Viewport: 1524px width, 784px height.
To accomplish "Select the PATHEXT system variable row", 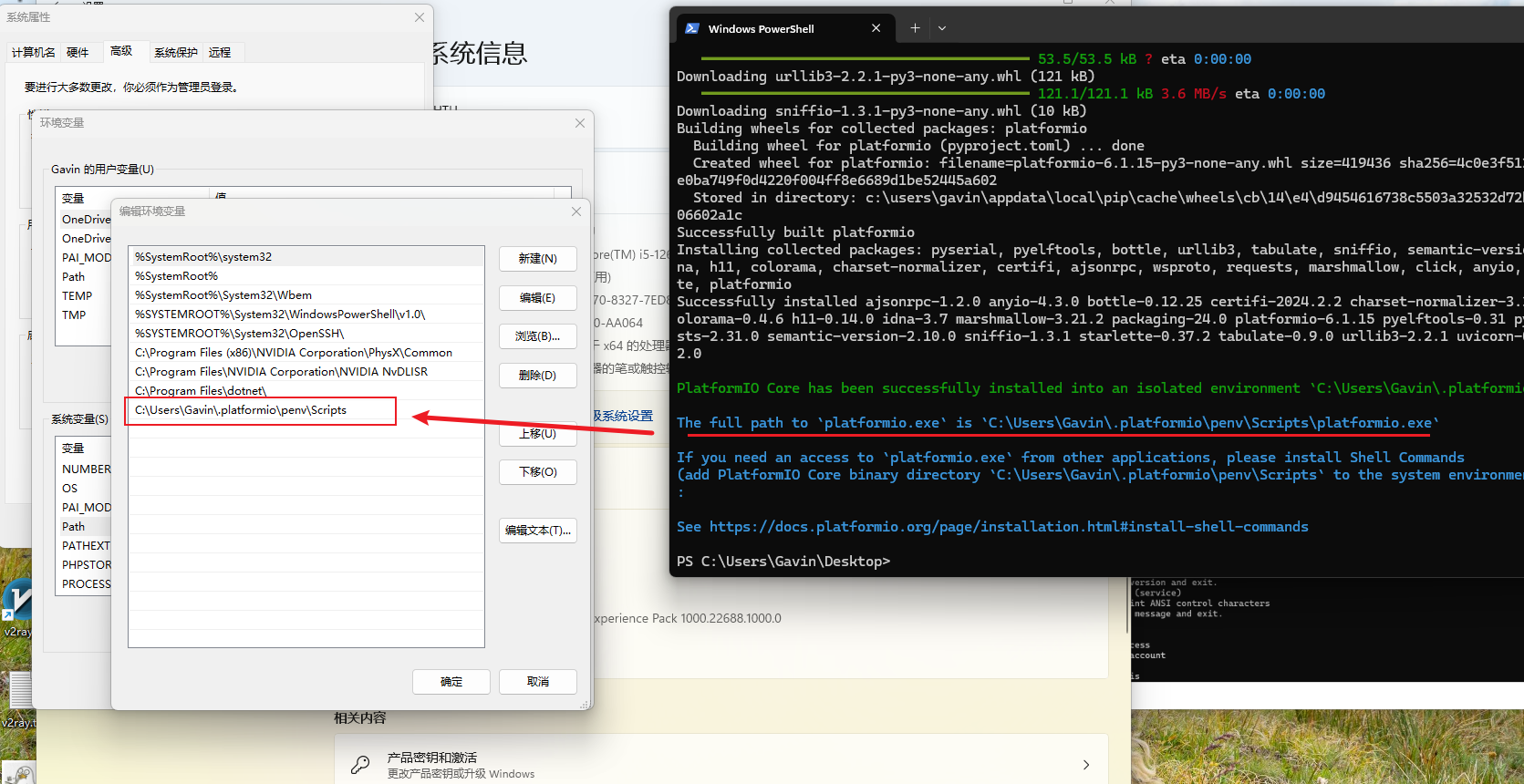I will click(84, 546).
